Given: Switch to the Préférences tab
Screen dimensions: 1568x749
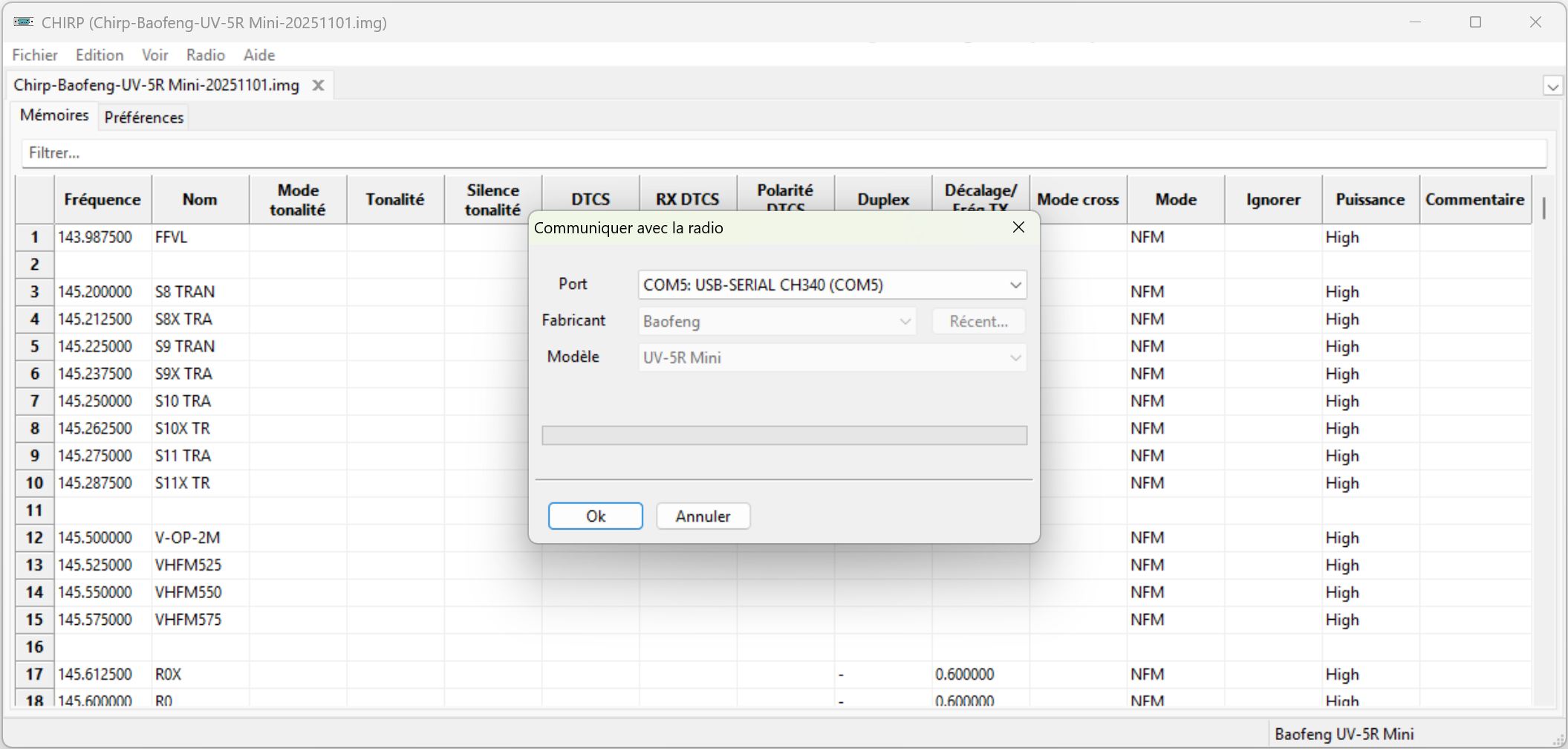Looking at the screenshot, I should (143, 117).
